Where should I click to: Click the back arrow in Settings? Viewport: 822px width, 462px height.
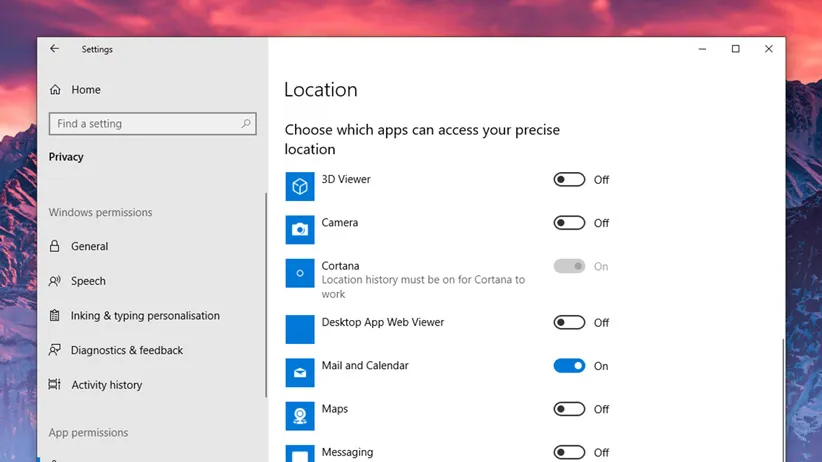54,49
